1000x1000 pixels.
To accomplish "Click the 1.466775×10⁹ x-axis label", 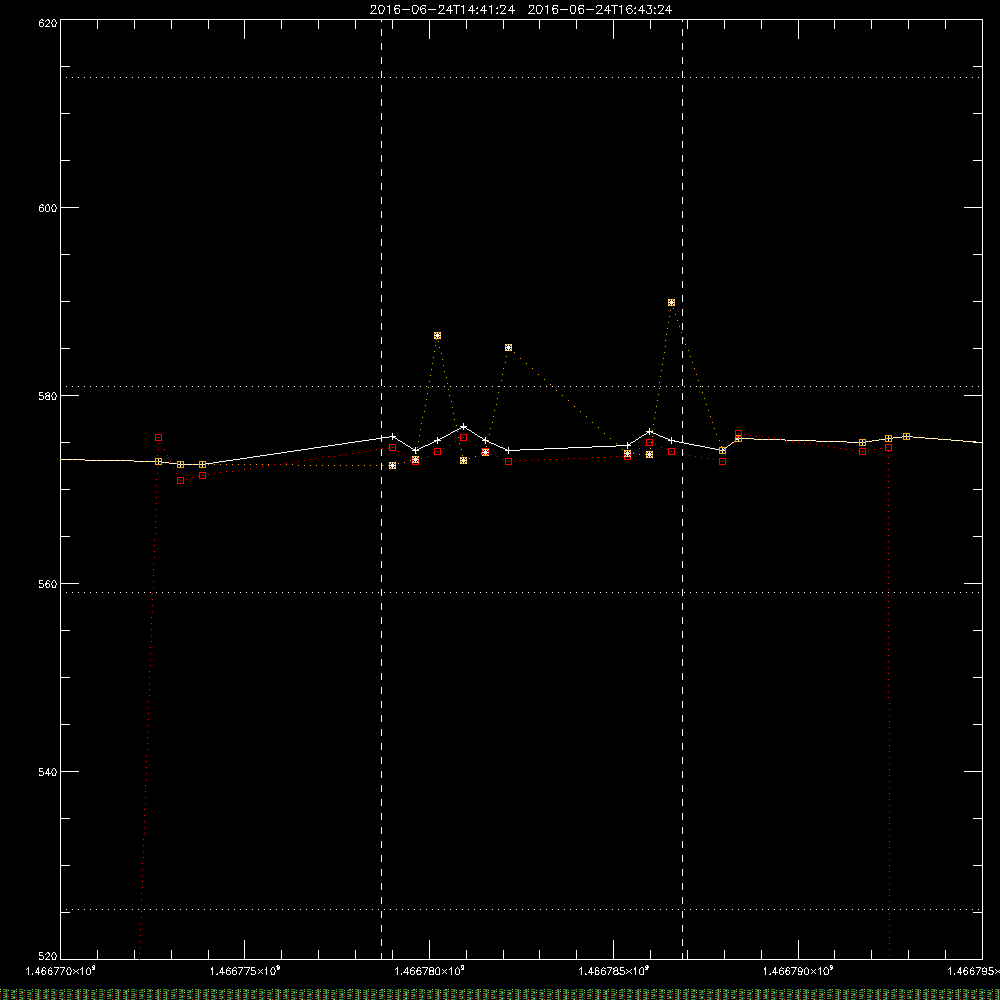I will click(245, 971).
